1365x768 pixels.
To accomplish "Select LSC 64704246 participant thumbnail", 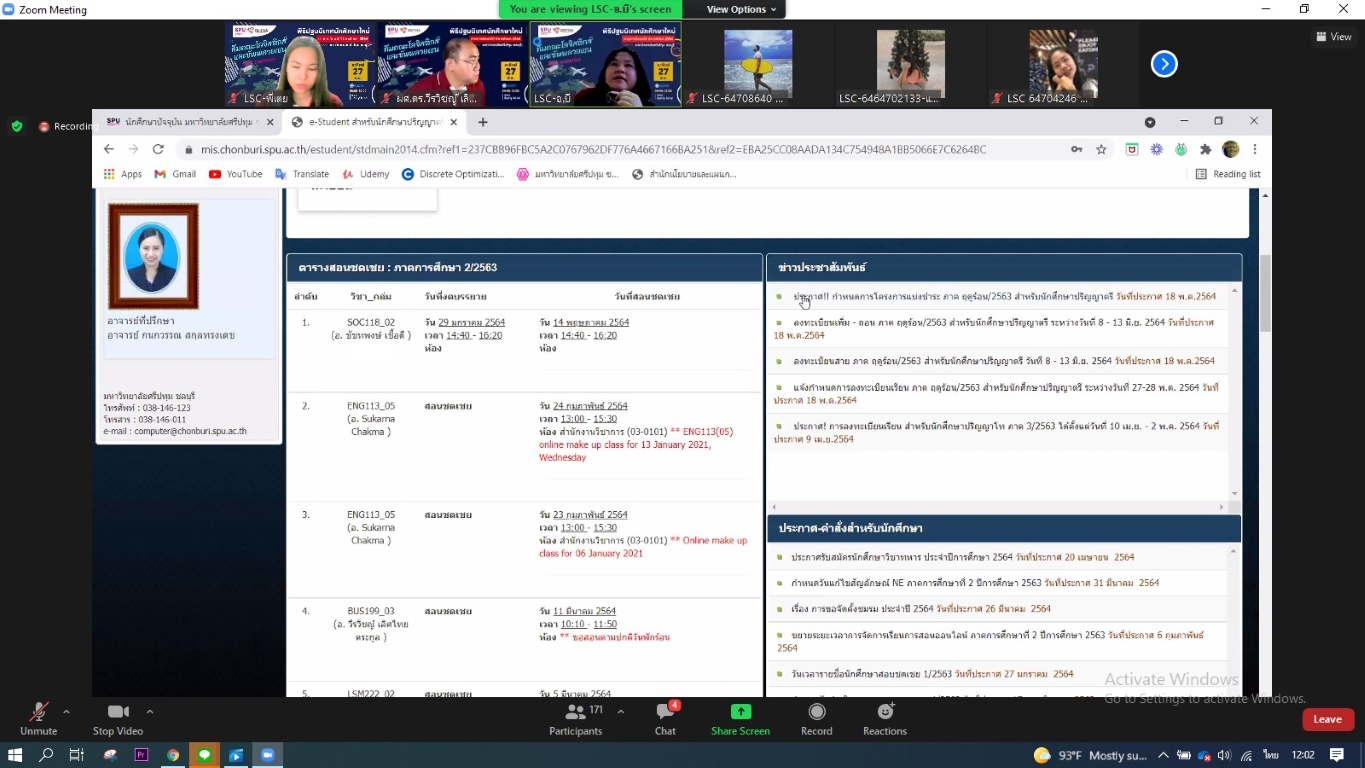I will tap(1064, 65).
